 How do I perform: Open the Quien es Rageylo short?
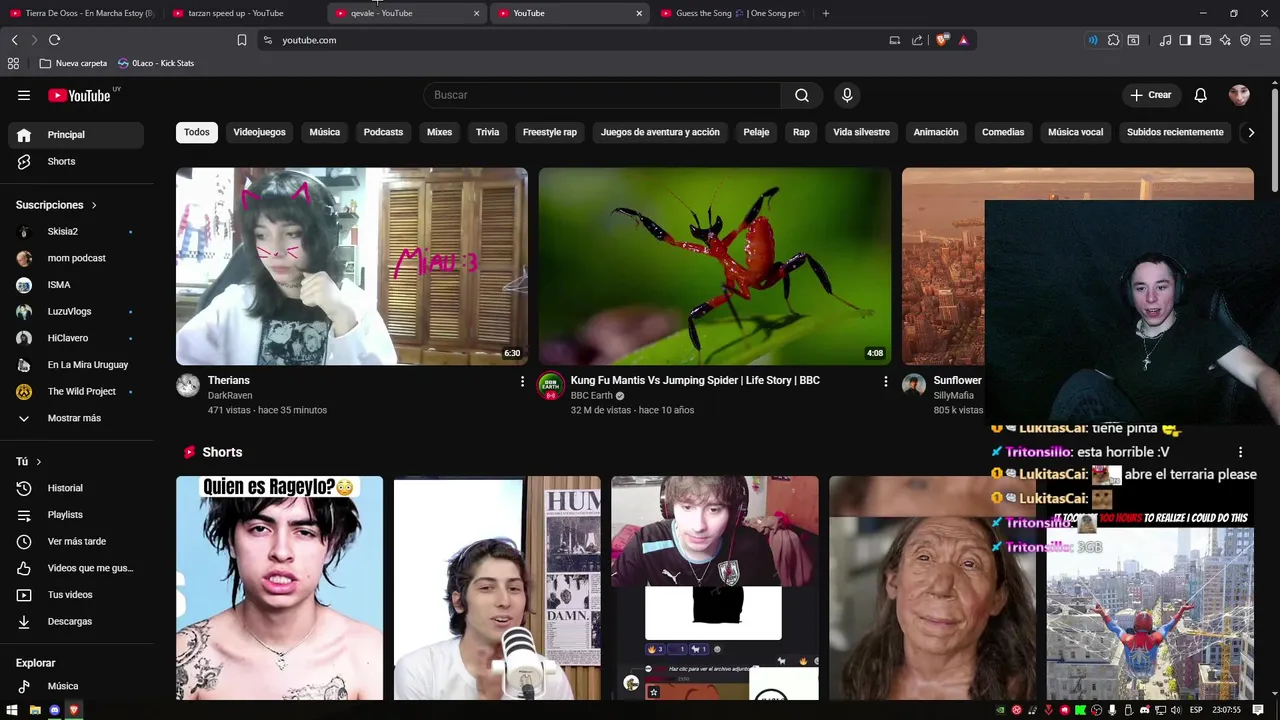pos(279,588)
